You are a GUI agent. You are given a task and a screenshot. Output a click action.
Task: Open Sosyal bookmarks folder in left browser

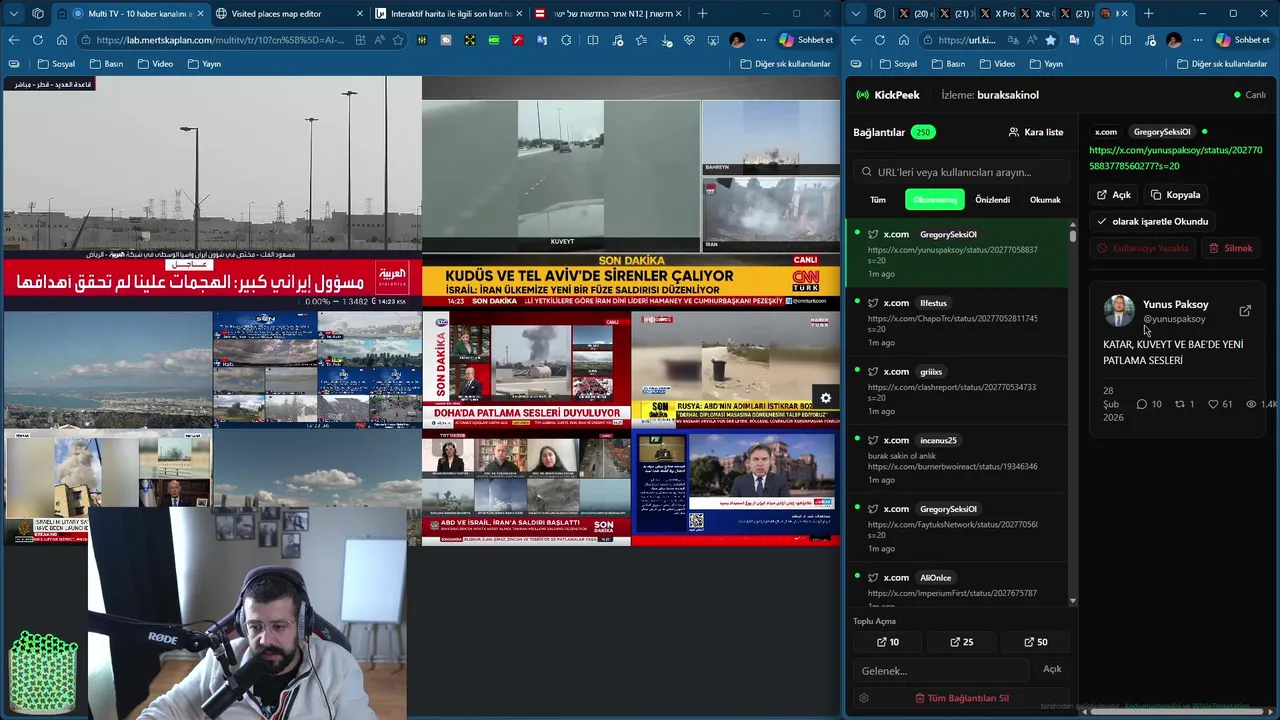56,64
